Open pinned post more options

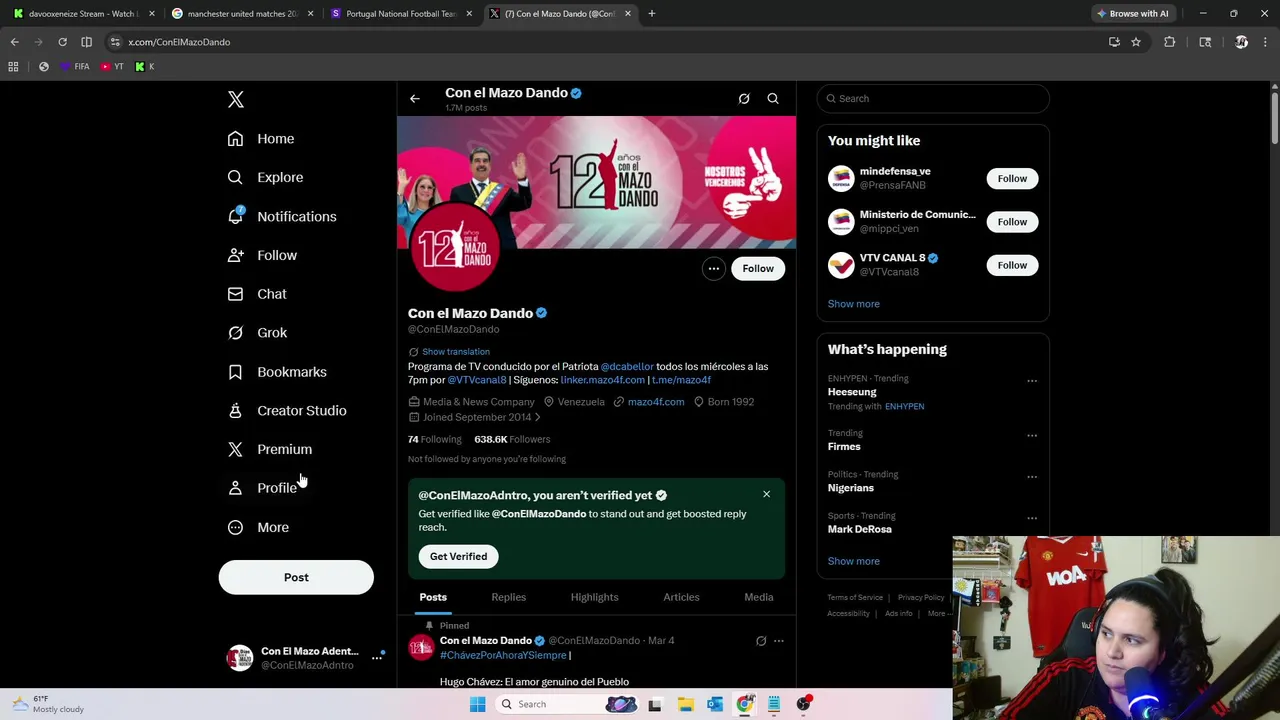pyautogui.click(x=779, y=641)
